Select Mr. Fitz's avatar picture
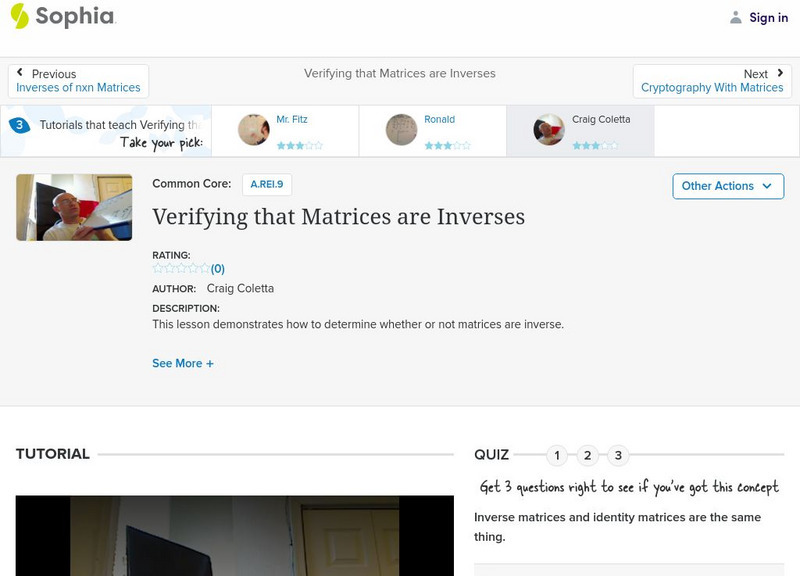Image resolution: width=800 pixels, height=576 pixels. 254,130
